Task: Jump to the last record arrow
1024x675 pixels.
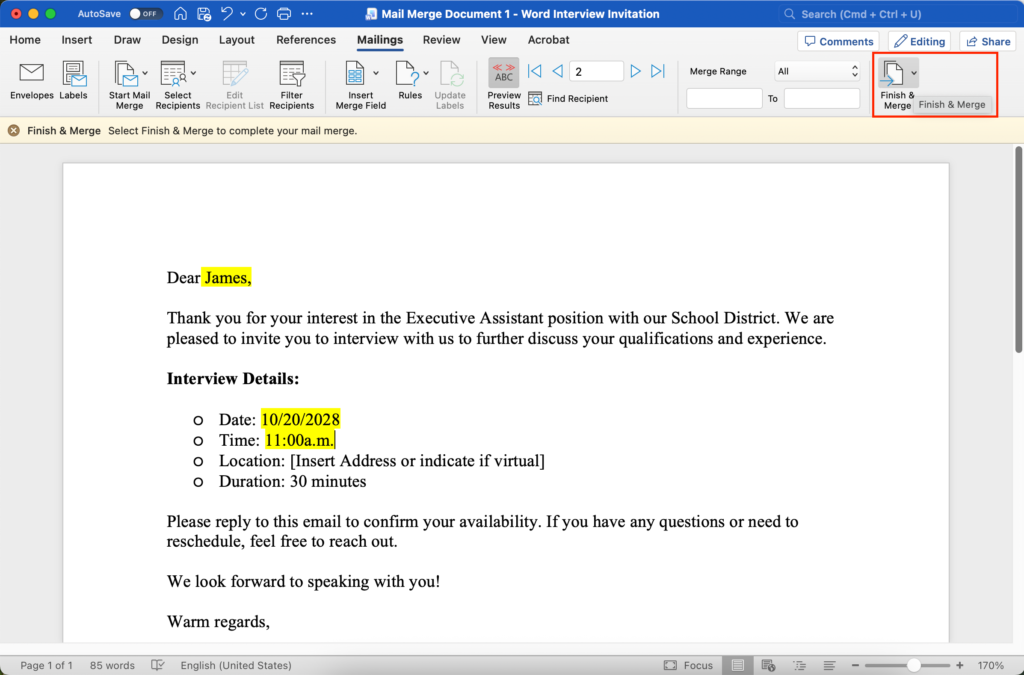Action: pos(658,72)
